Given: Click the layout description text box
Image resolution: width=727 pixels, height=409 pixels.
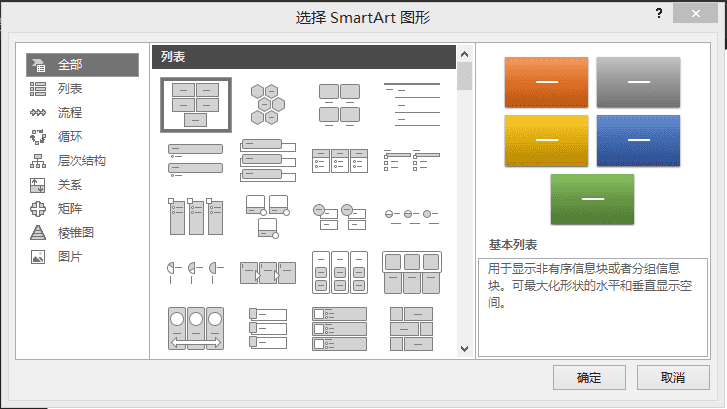Looking at the screenshot, I should click(593, 307).
